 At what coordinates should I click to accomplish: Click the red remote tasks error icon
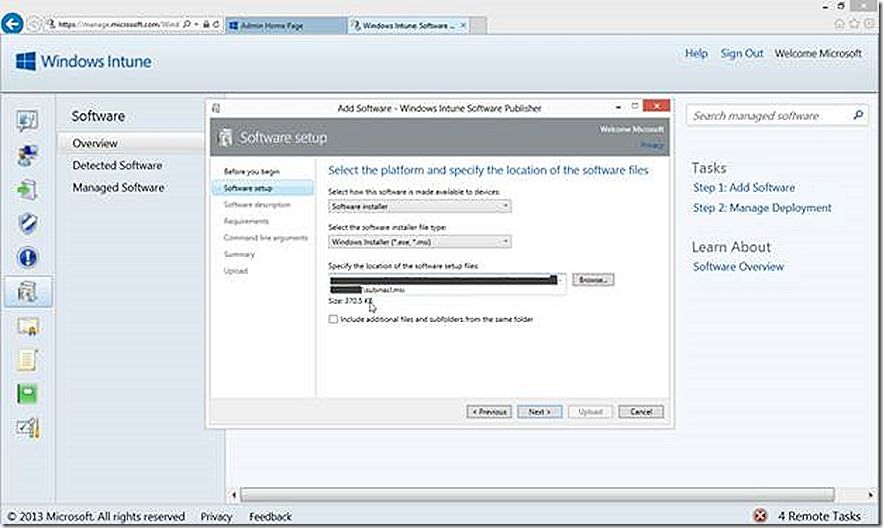(x=760, y=515)
